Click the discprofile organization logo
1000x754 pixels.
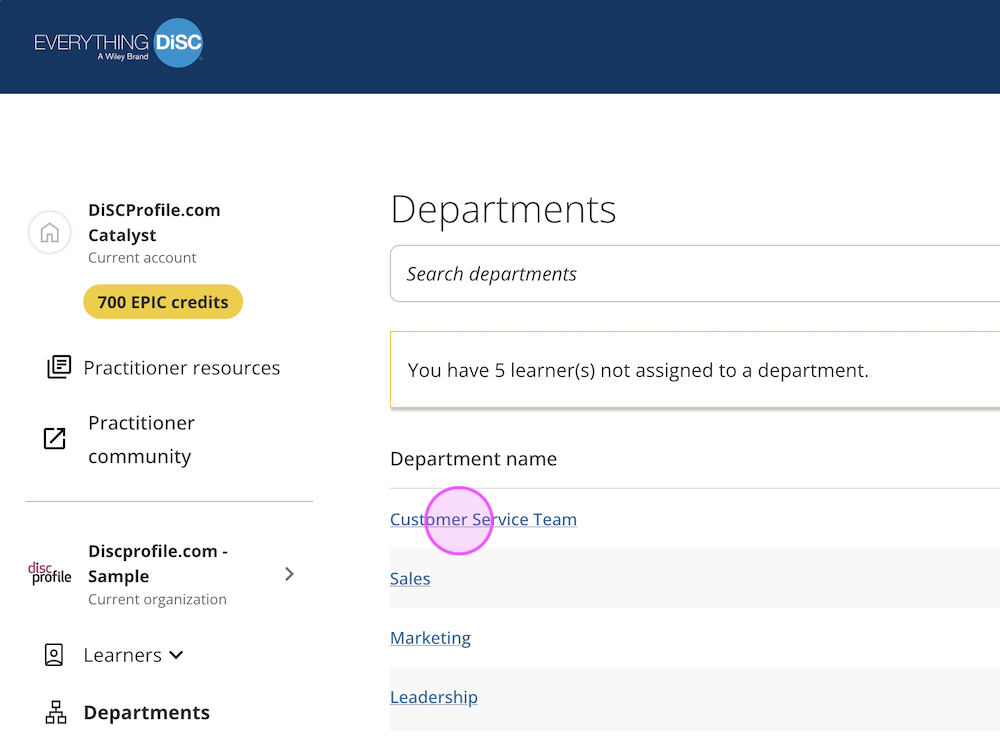tap(50, 573)
